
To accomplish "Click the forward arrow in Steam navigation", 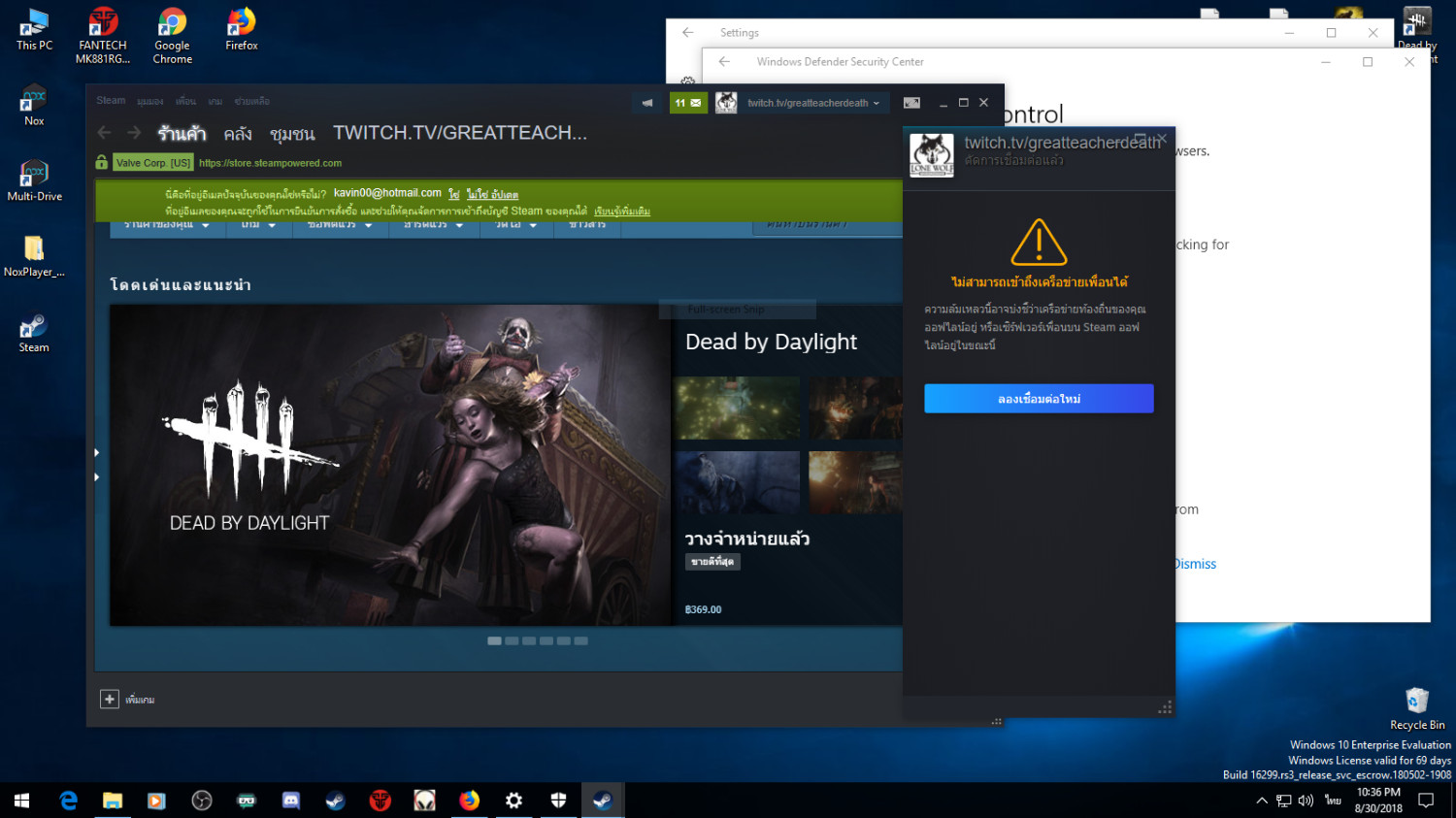I will [x=134, y=133].
